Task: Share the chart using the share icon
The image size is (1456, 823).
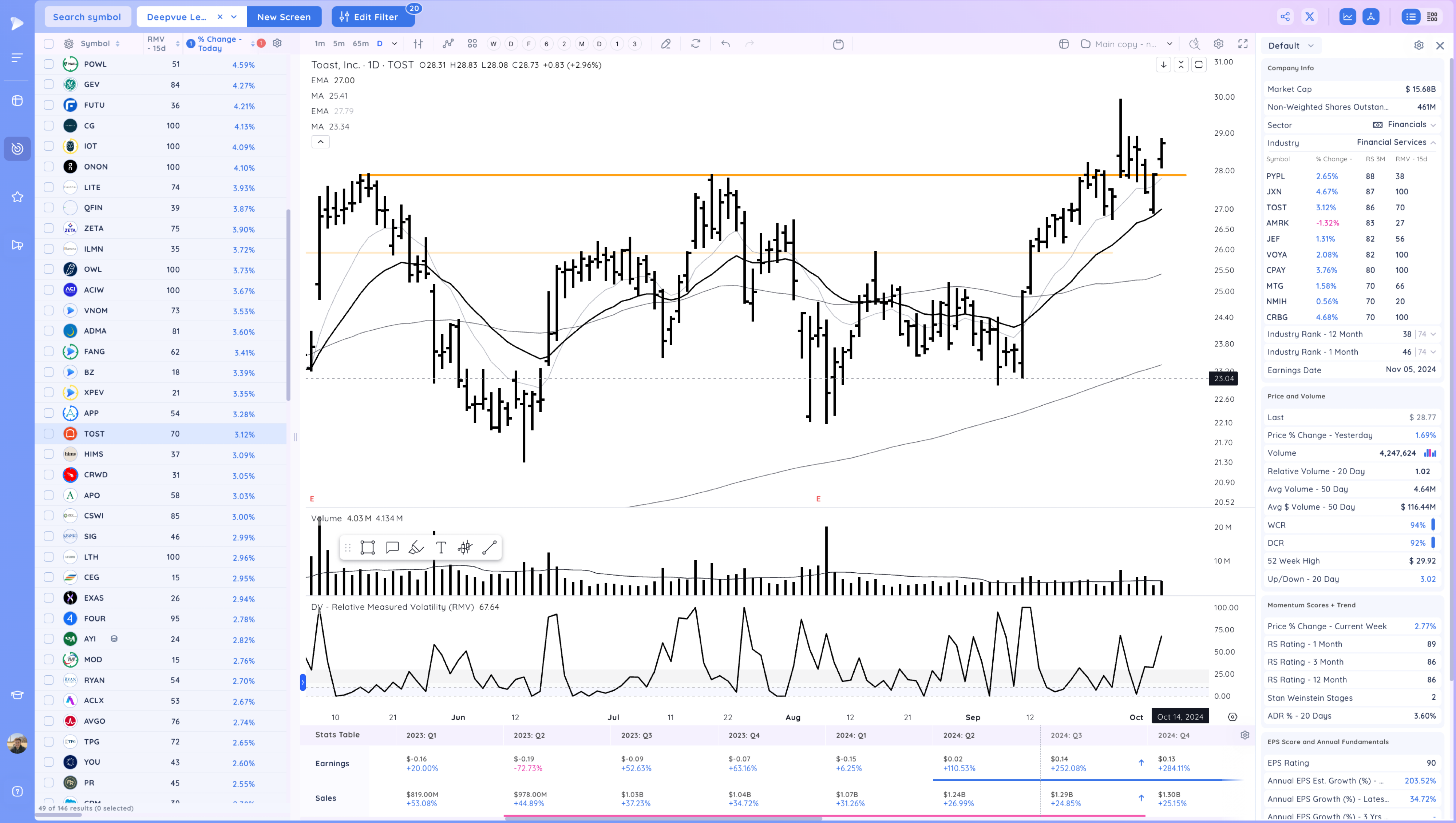Action: click(1285, 16)
